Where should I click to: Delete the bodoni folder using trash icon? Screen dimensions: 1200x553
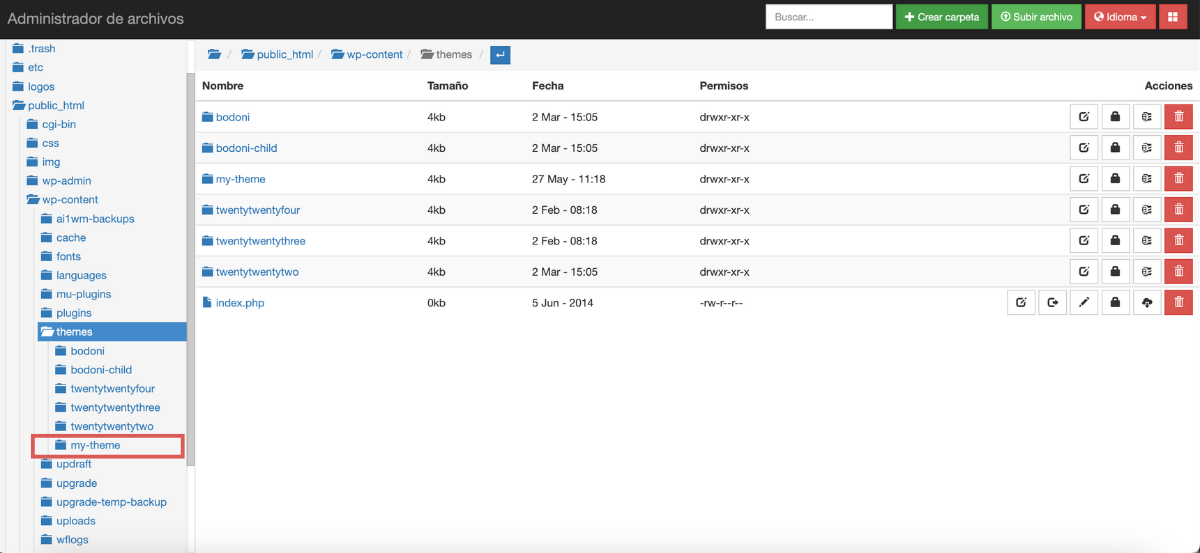pos(1178,117)
